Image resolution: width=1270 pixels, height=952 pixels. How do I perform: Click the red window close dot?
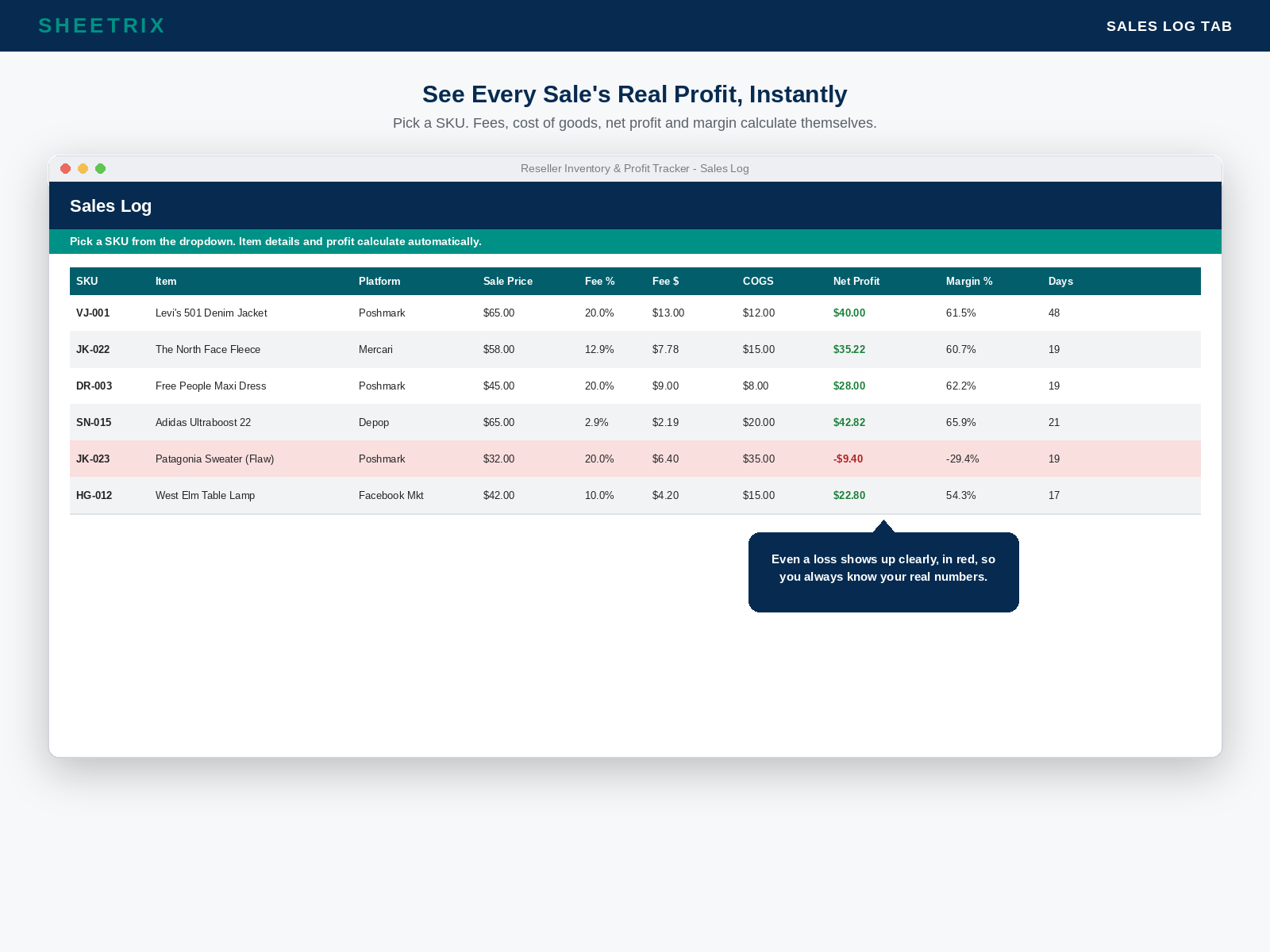66,168
